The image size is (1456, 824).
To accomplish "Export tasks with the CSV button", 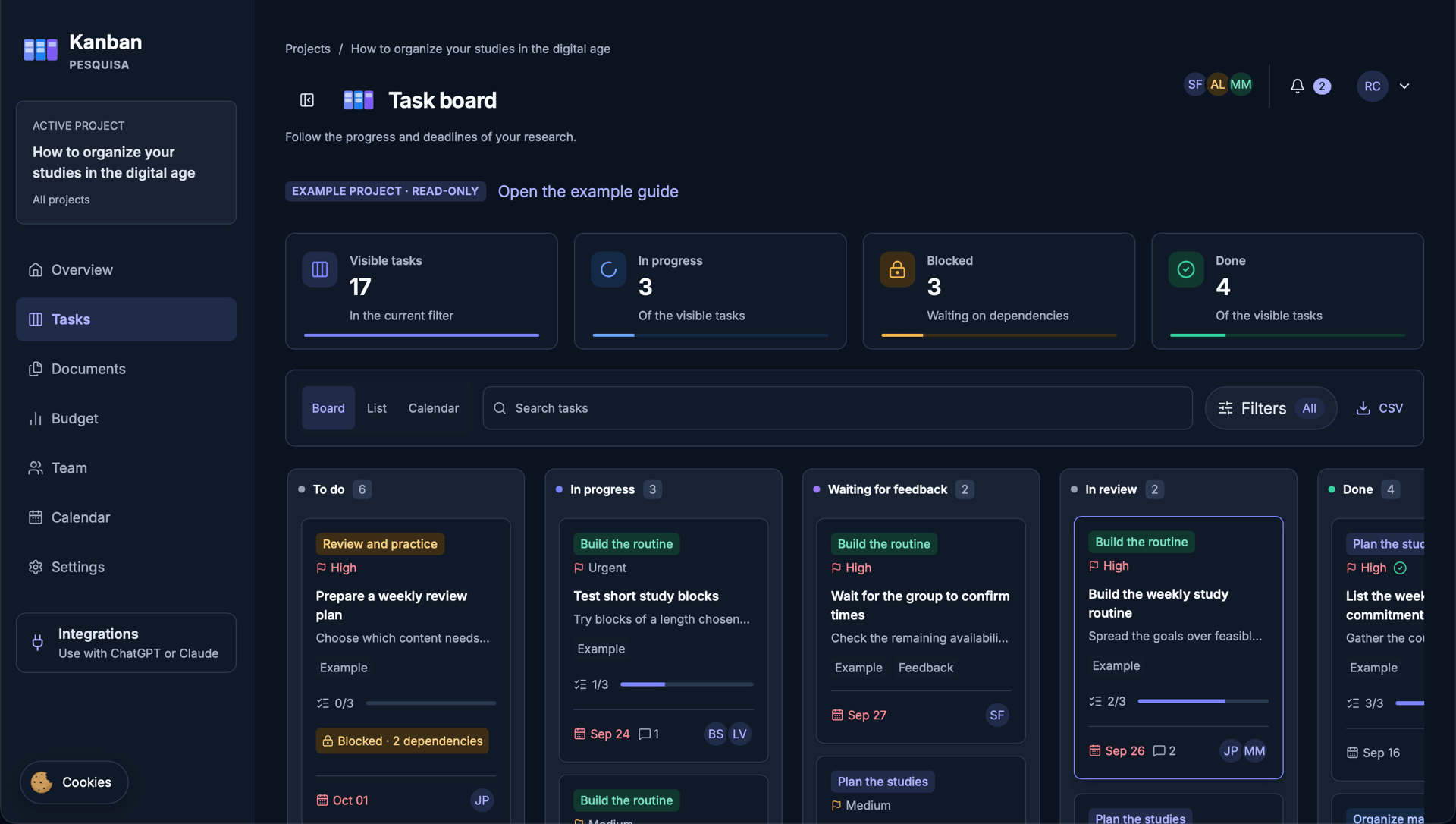I will (1379, 408).
